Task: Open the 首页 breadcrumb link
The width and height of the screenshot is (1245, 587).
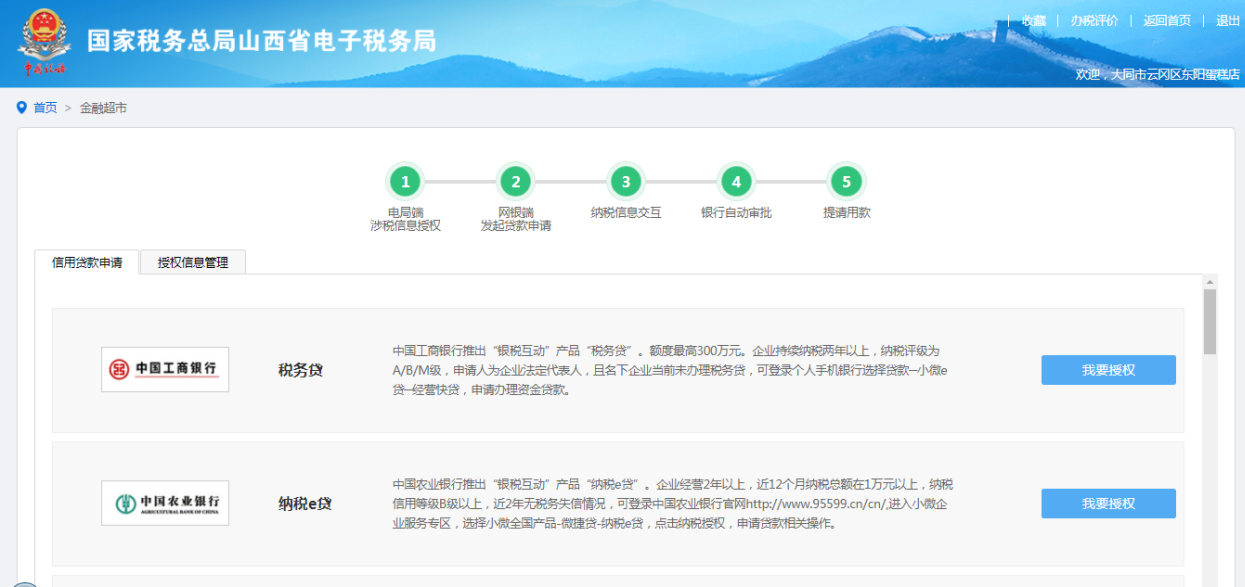Action: (x=45, y=108)
